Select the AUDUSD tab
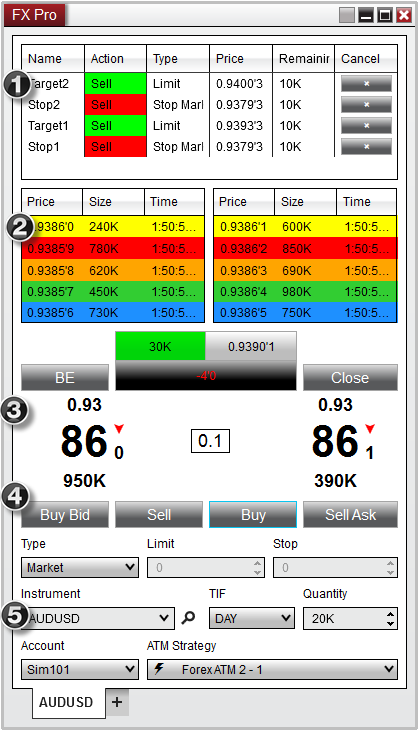Image resolution: width=419 pixels, height=731 pixels. [x=69, y=702]
